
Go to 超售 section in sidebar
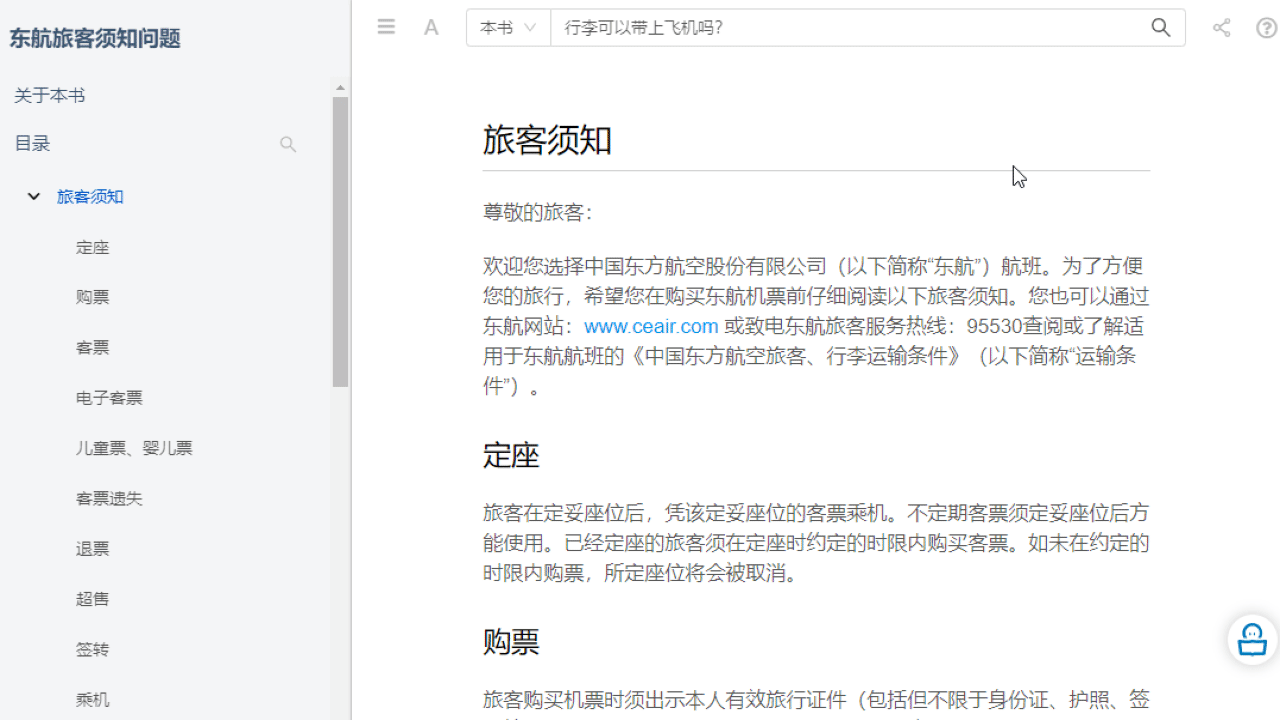pos(92,599)
